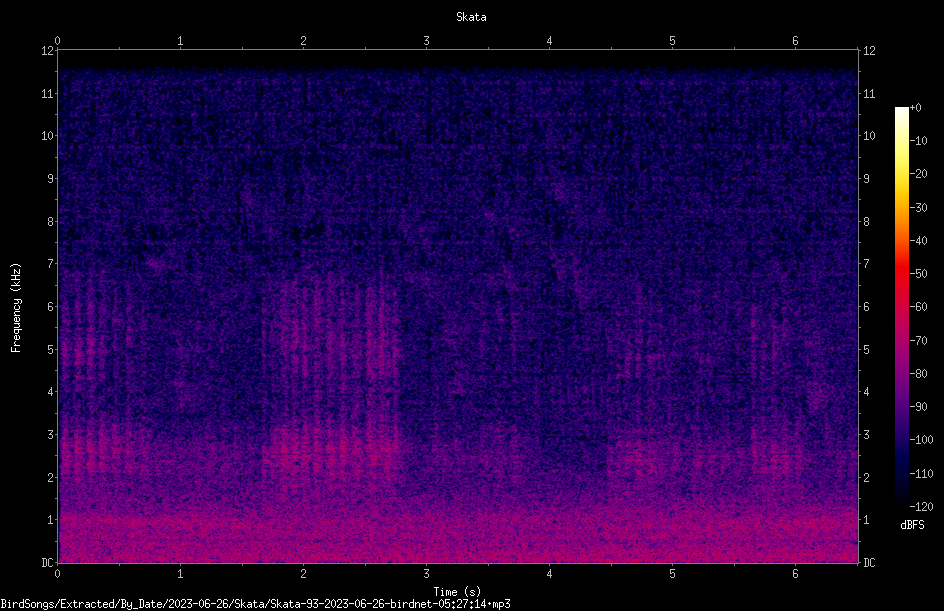Click the dBFS color scale bar
Viewport: 944px width, 611px height.
(901, 306)
